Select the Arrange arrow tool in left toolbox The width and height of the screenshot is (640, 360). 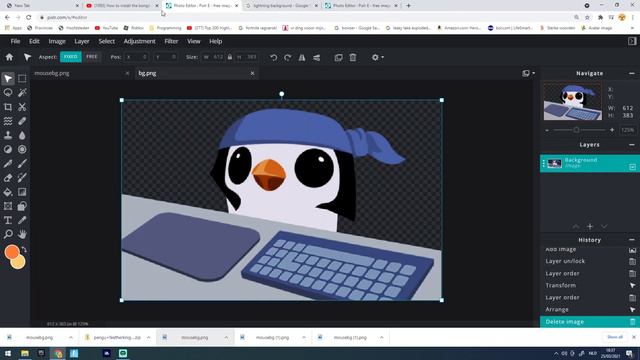[x=8, y=78]
